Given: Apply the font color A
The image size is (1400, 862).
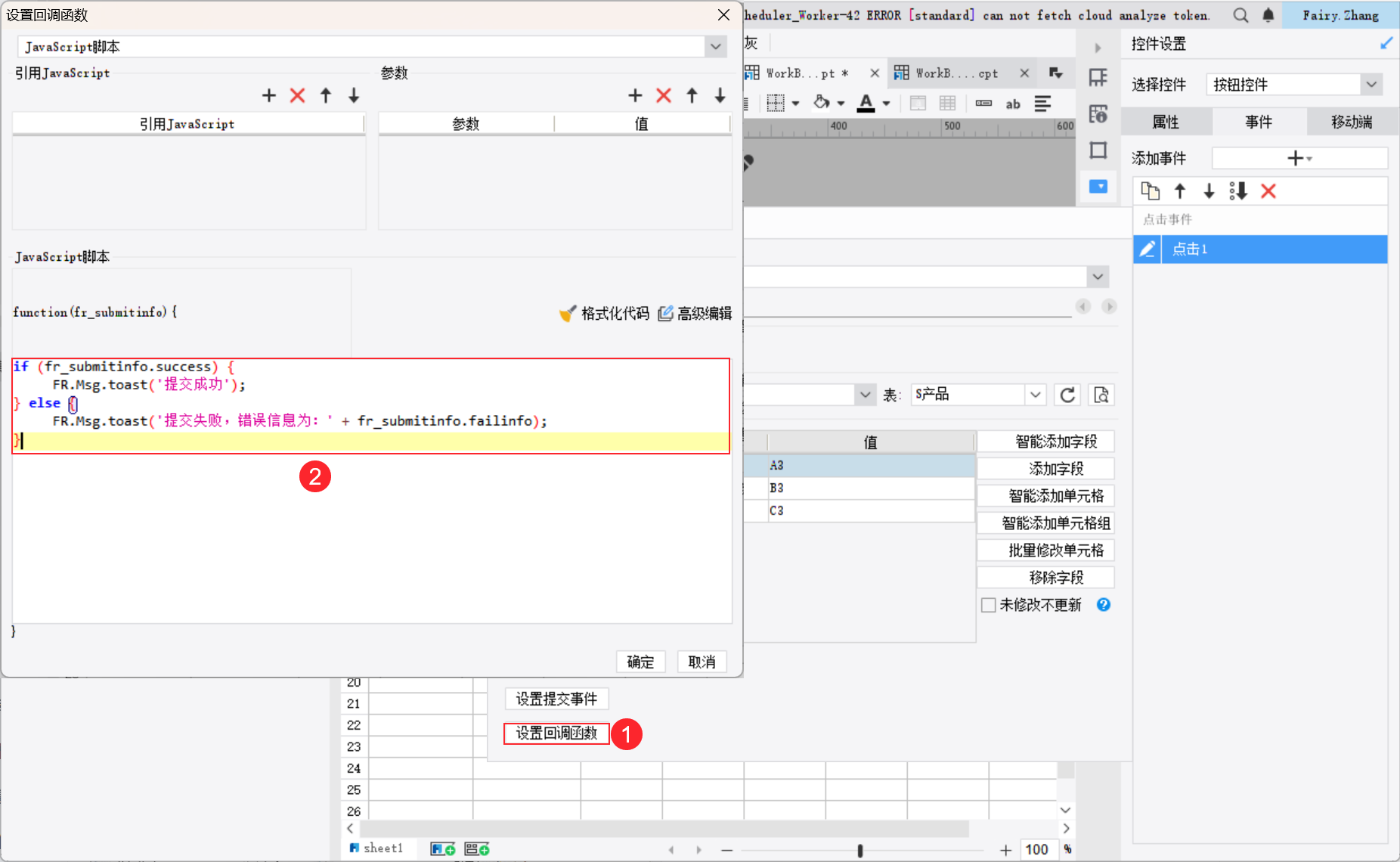Looking at the screenshot, I should tap(866, 103).
